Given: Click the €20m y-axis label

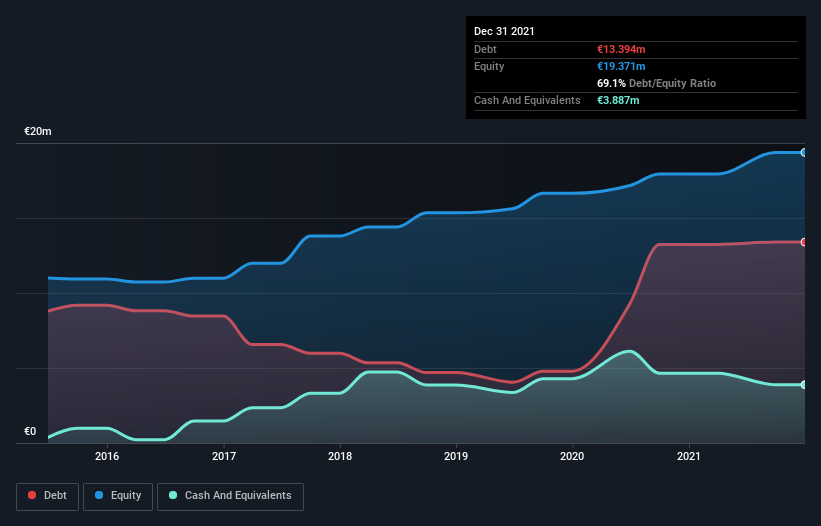Looking at the screenshot, I should tap(38, 131).
